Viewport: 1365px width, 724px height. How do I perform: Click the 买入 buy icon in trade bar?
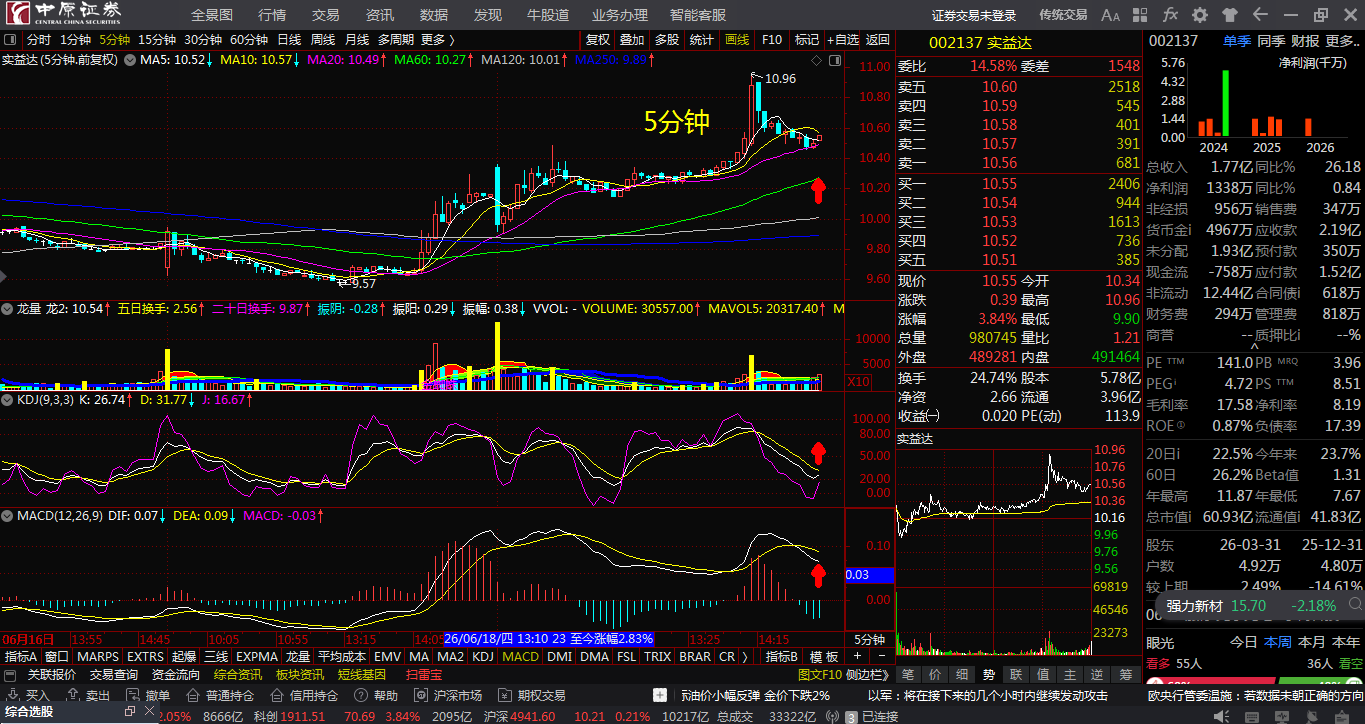(28, 695)
